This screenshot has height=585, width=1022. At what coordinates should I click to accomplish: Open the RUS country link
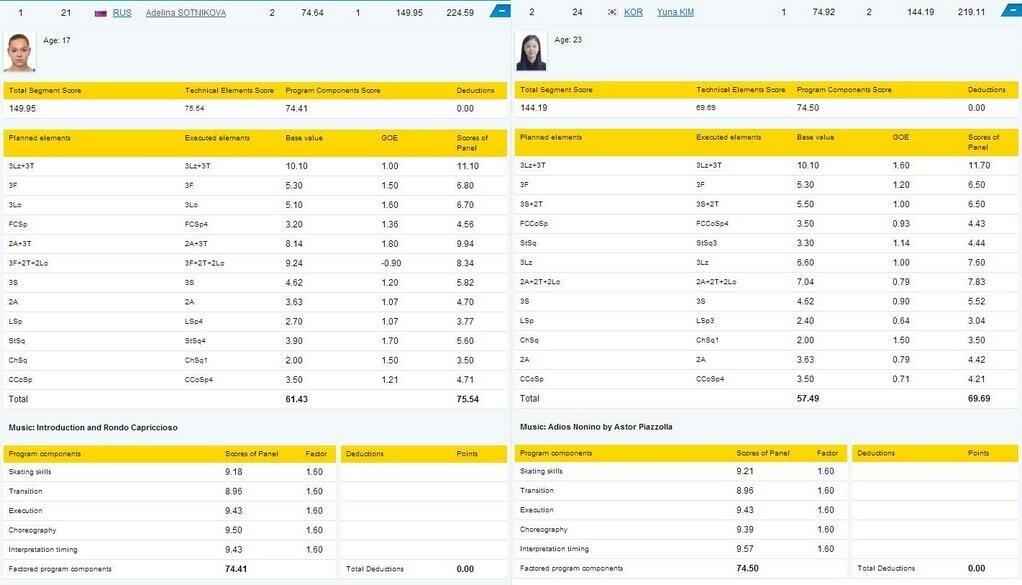tap(122, 13)
